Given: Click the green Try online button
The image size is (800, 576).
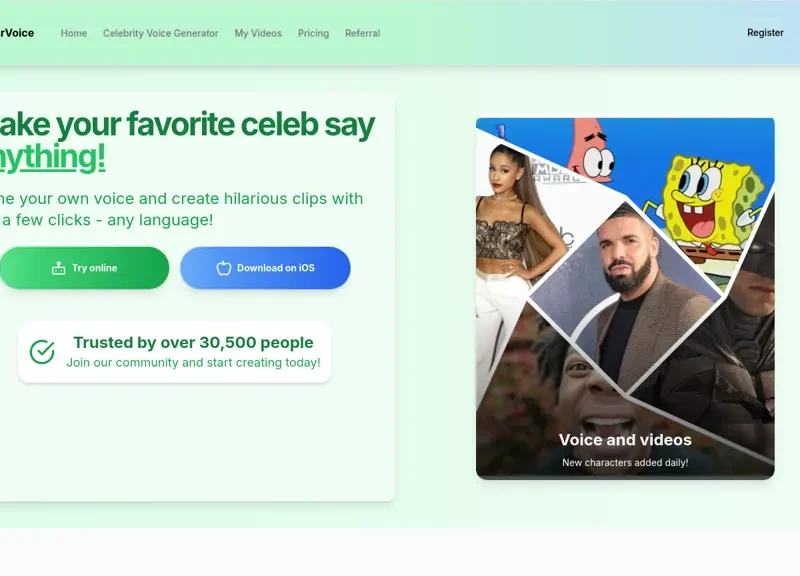Looking at the screenshot, I should point(84,268).
